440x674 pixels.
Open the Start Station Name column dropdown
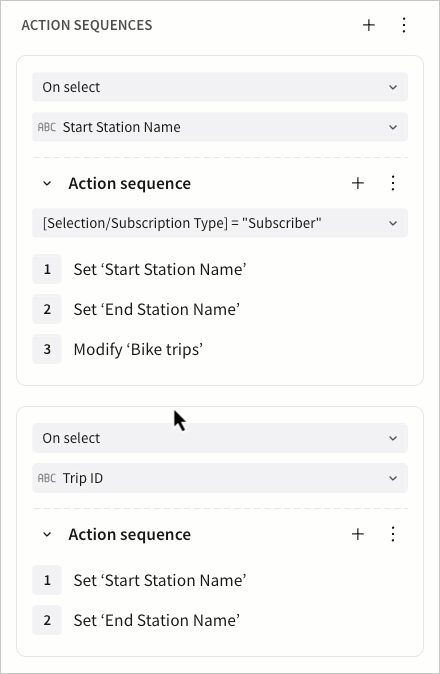coord(220,127)
